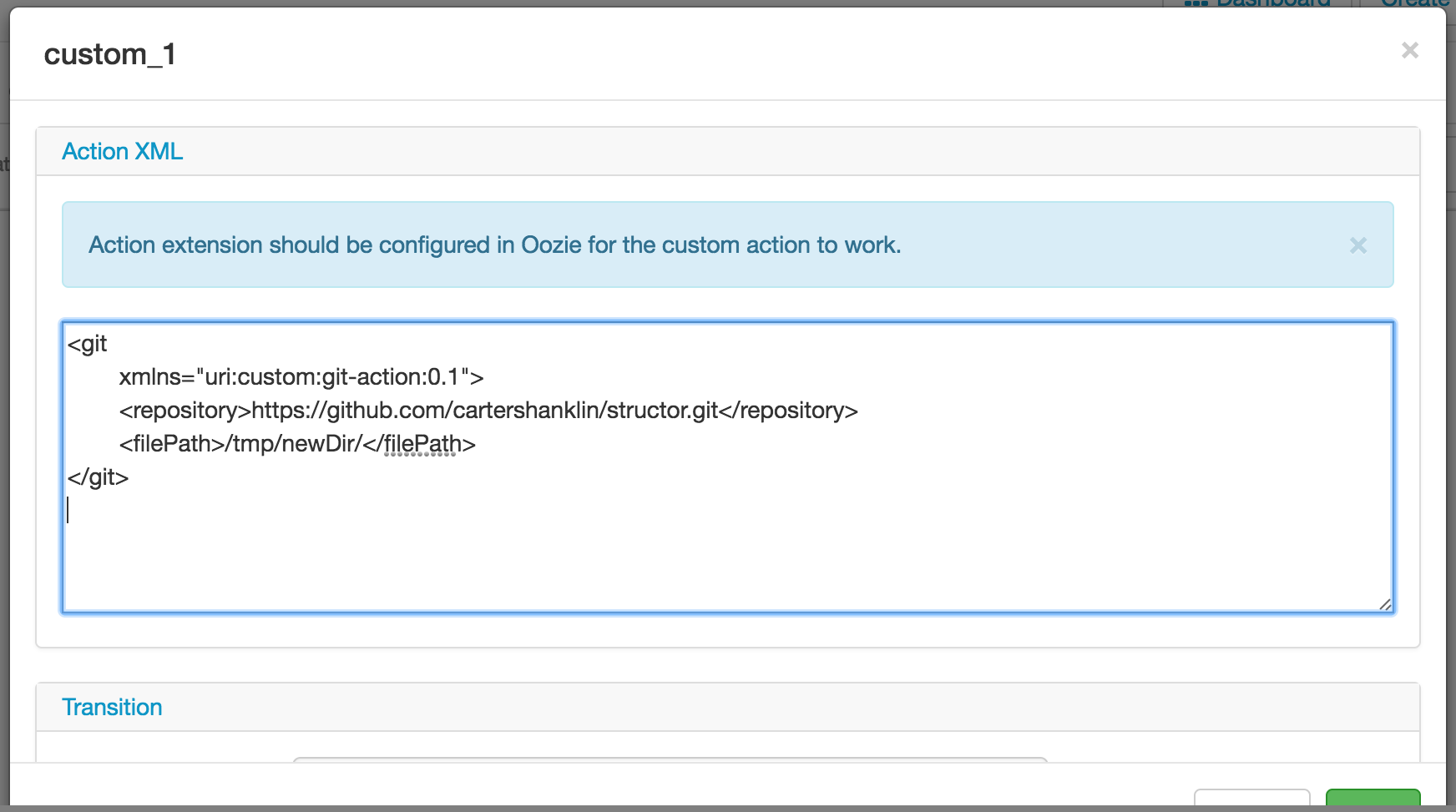Click the opening <git tag text
The width and height of the screenshot is (1456, 812).
click(88, 344)
